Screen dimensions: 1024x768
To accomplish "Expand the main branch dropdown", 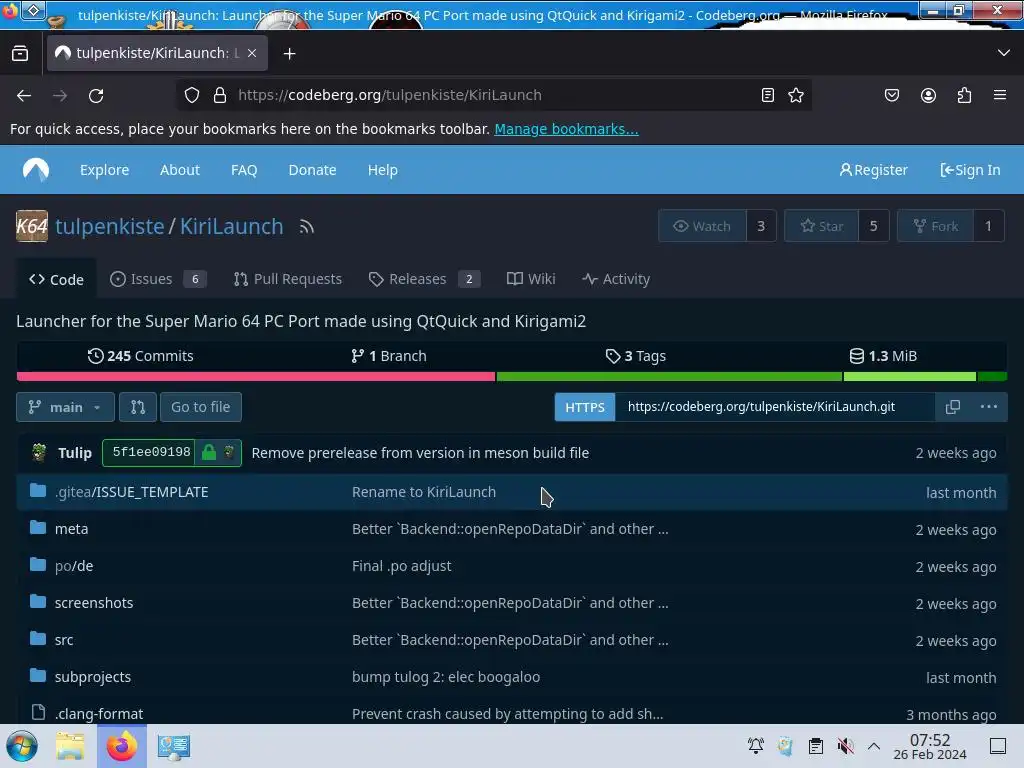I will (65, 407).
